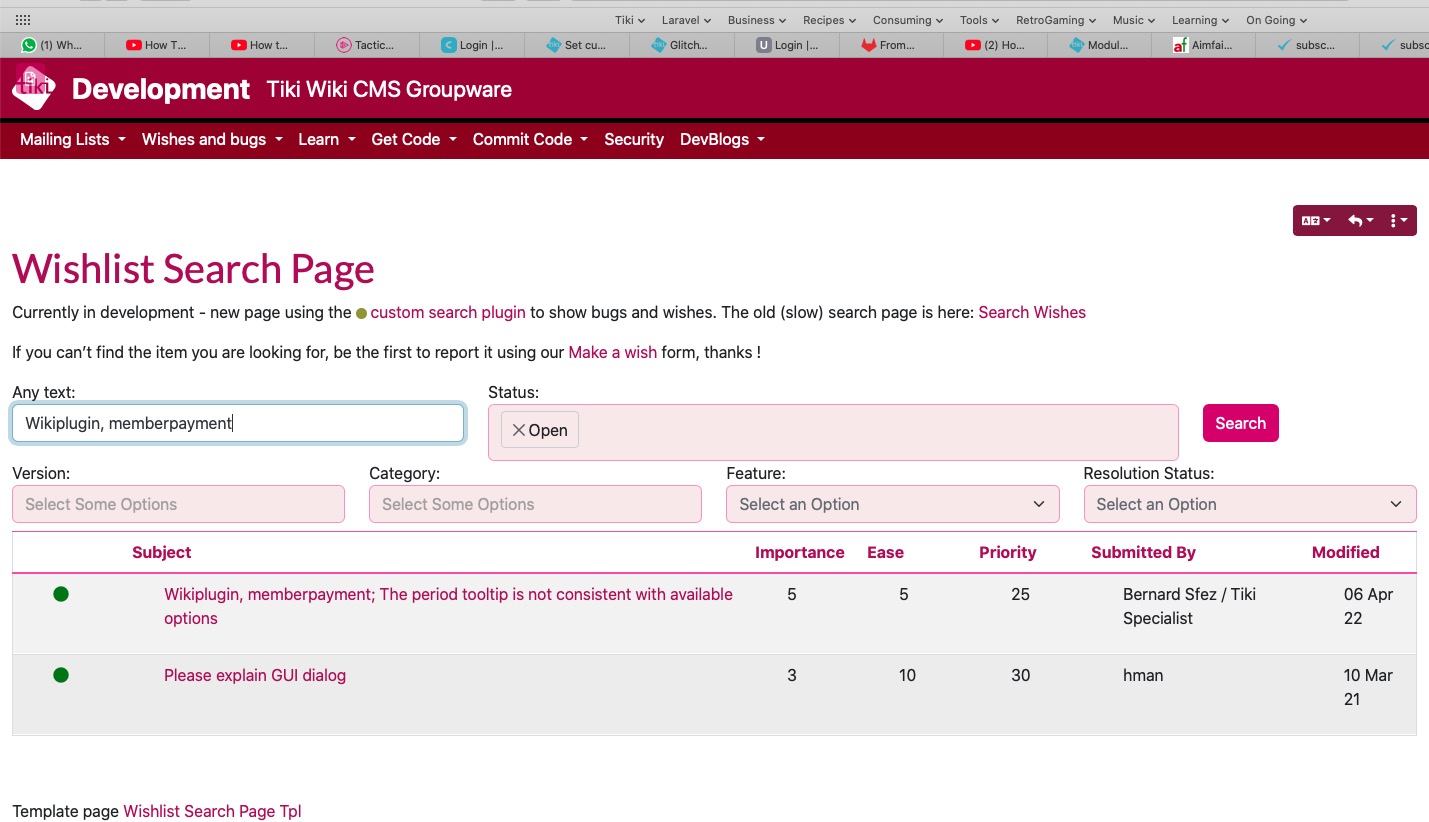Open the Learn navigation menu

point(327,139)
